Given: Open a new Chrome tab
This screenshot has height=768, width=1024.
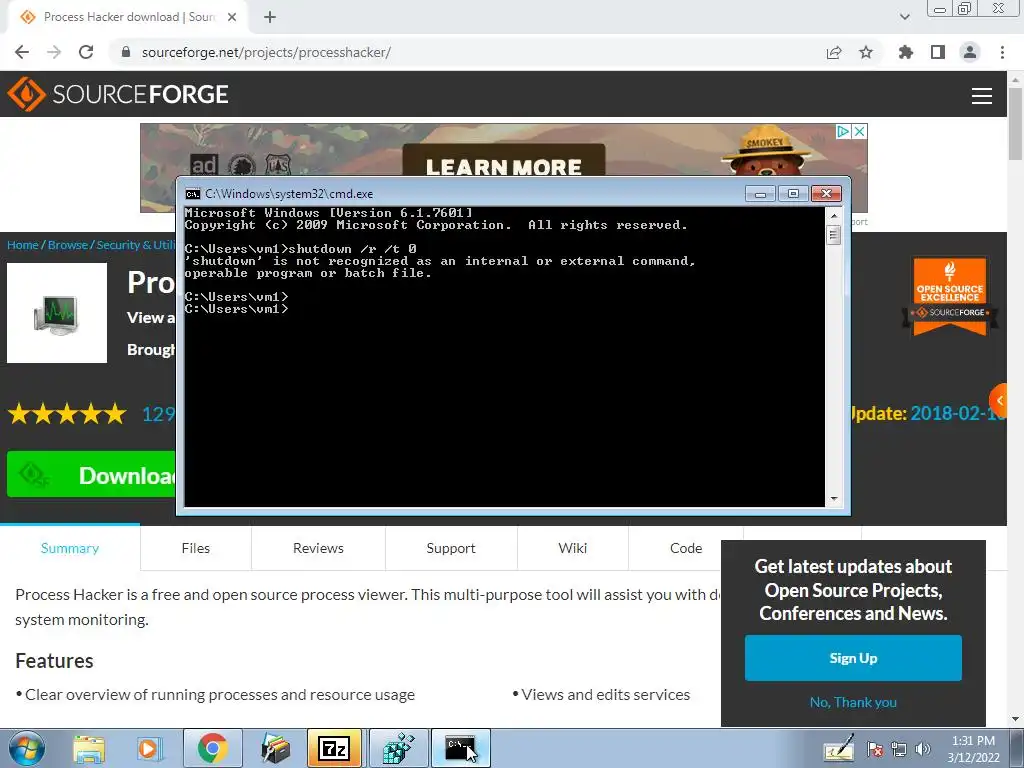Looking at the screenshot, I should 270,17.
